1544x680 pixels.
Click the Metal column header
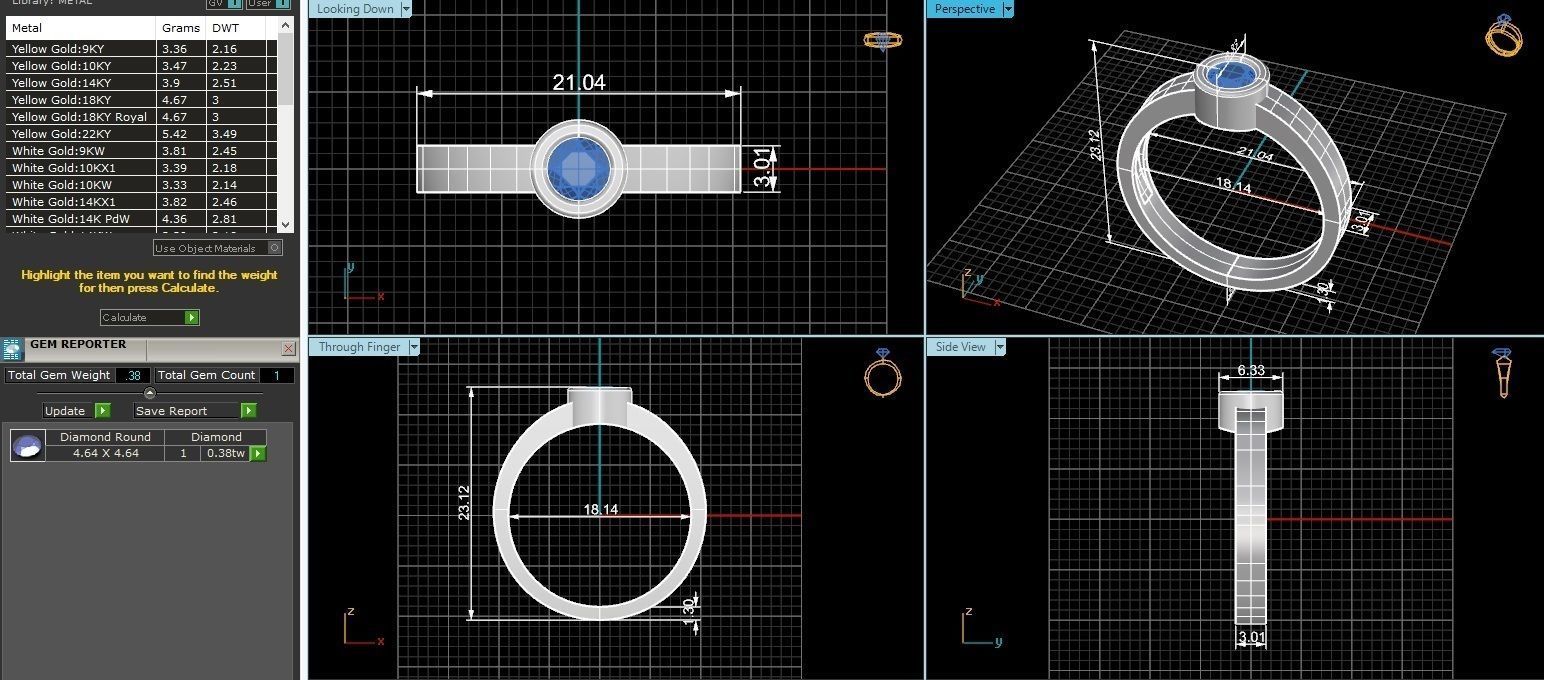pos(81,28)
